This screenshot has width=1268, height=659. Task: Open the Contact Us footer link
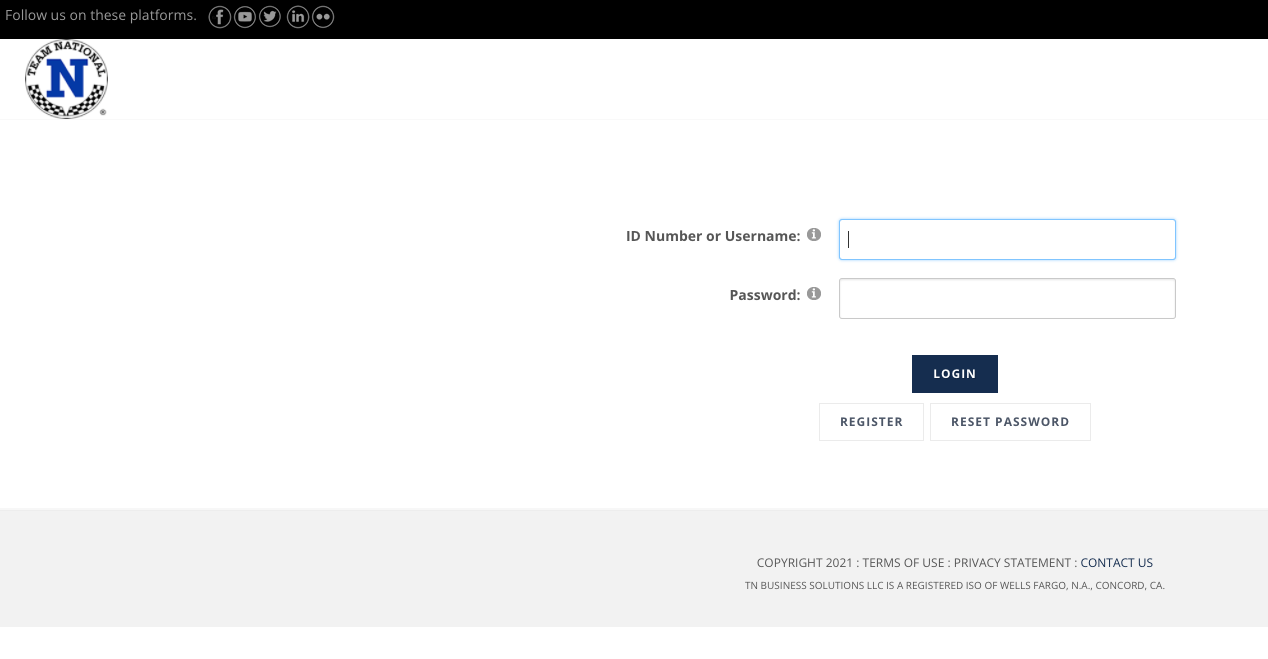(x=1117, y=563)
